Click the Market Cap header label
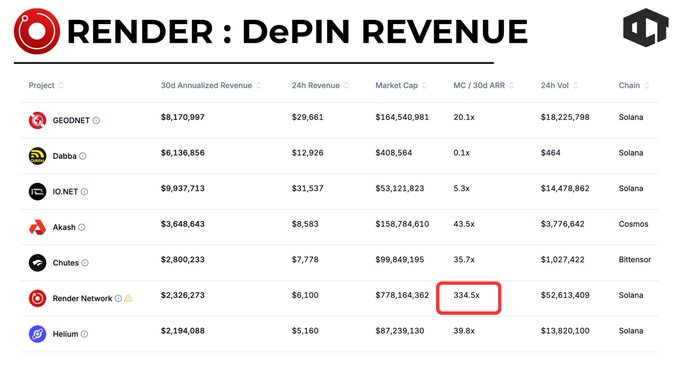 (x=397, y=85)
